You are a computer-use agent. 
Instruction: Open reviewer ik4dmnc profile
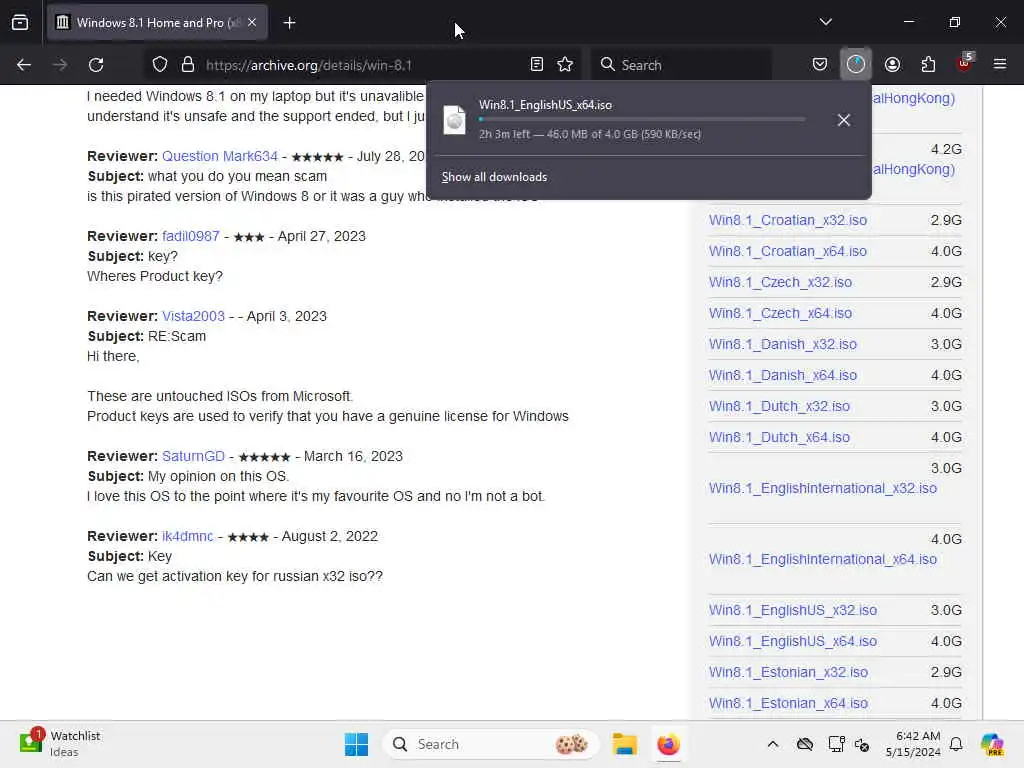(188, 536)
